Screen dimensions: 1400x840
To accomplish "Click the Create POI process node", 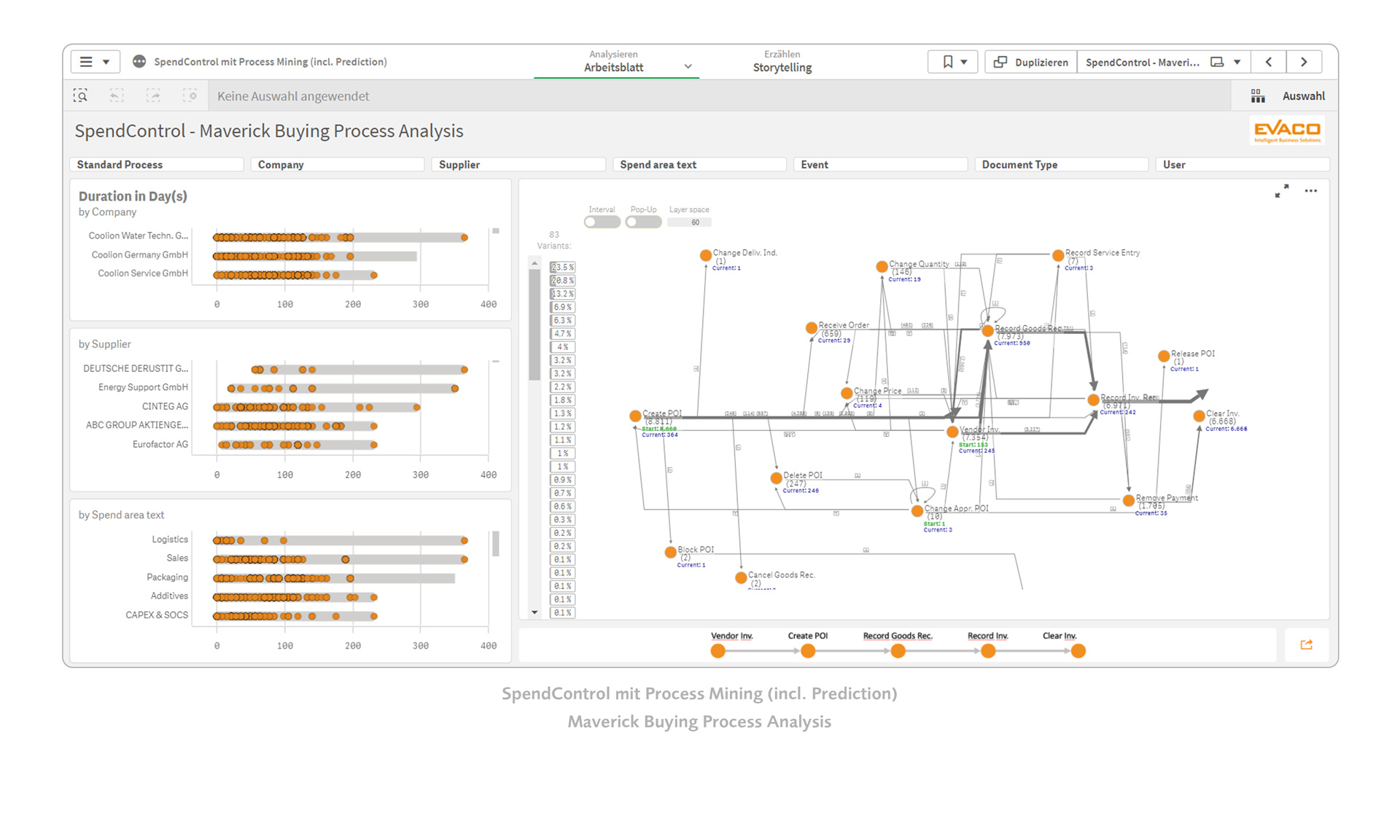I will point(635,416).
